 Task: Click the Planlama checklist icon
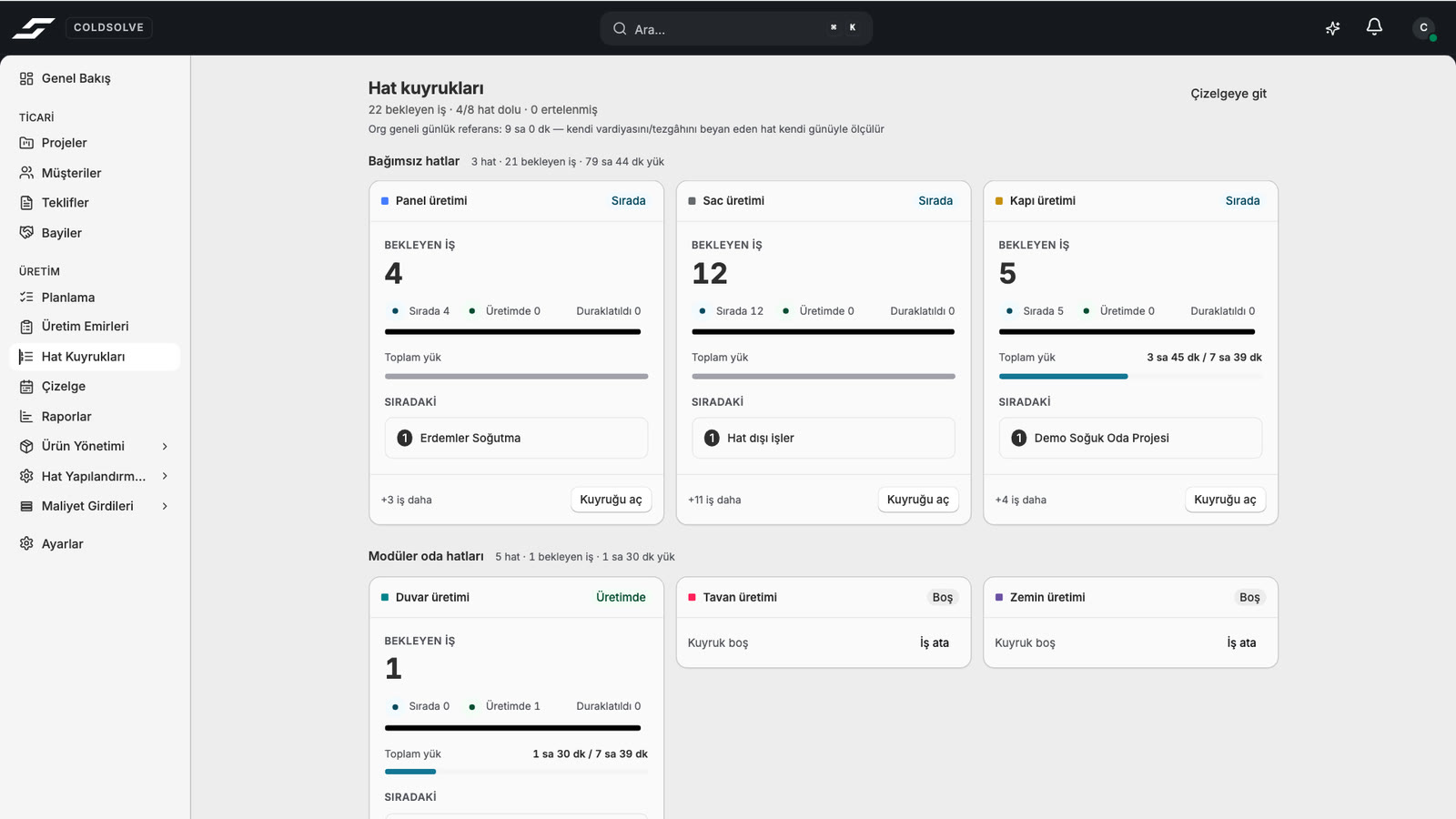[x=26, y=298]
